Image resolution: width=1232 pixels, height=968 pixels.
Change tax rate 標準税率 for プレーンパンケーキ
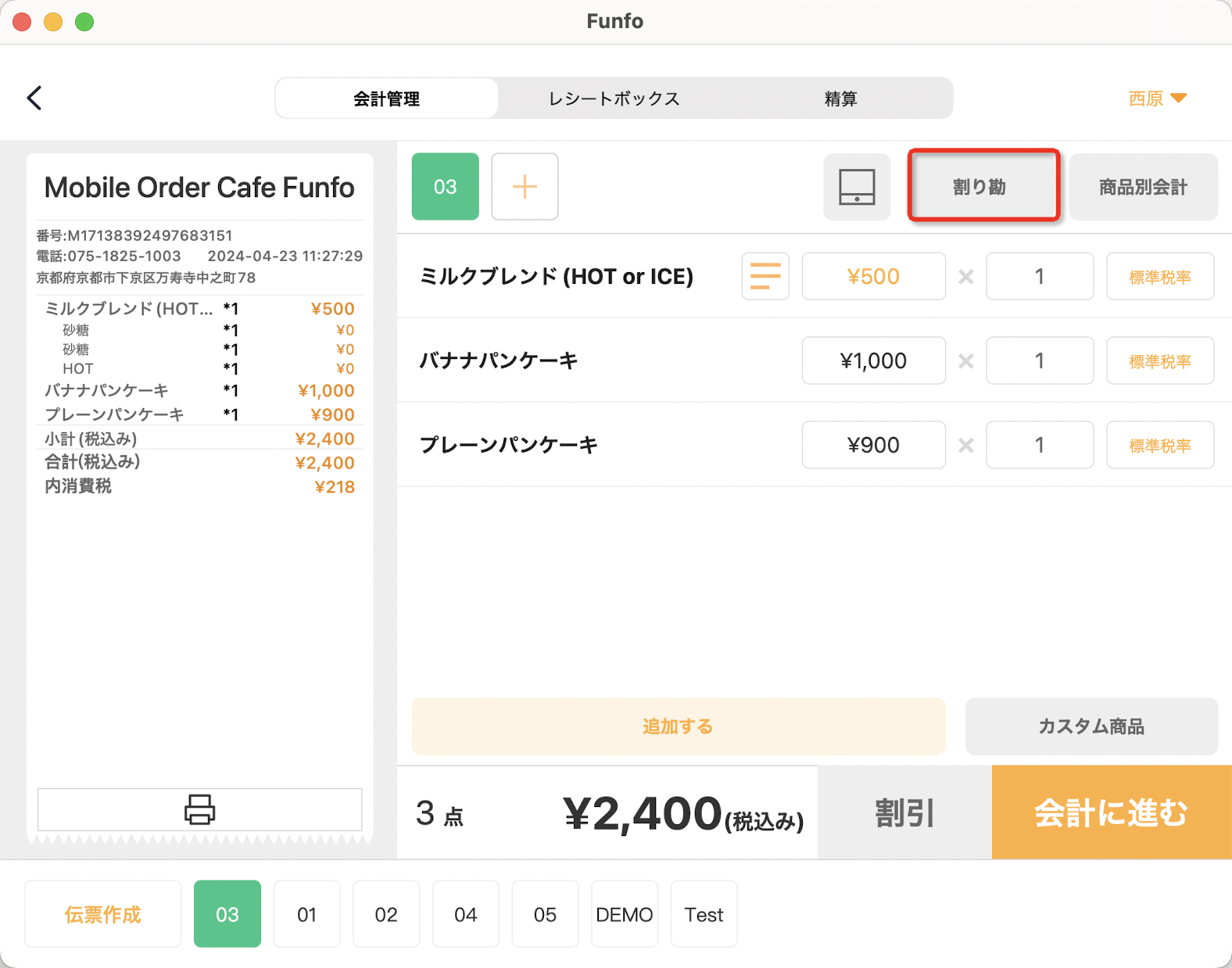click(1160, 445)
